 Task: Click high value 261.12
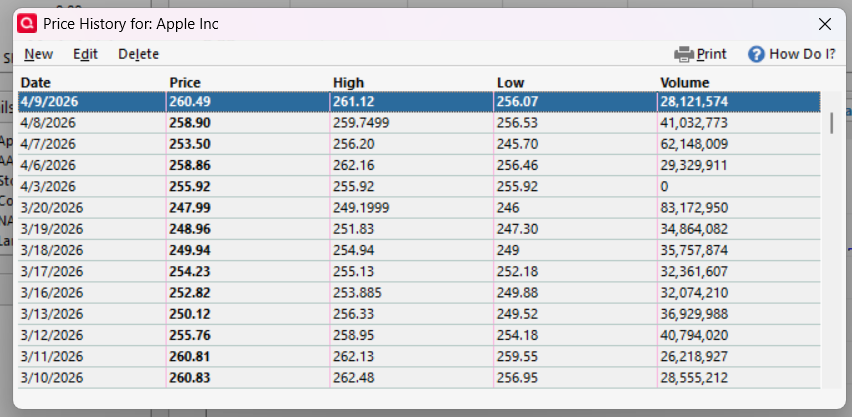(354, 102)
